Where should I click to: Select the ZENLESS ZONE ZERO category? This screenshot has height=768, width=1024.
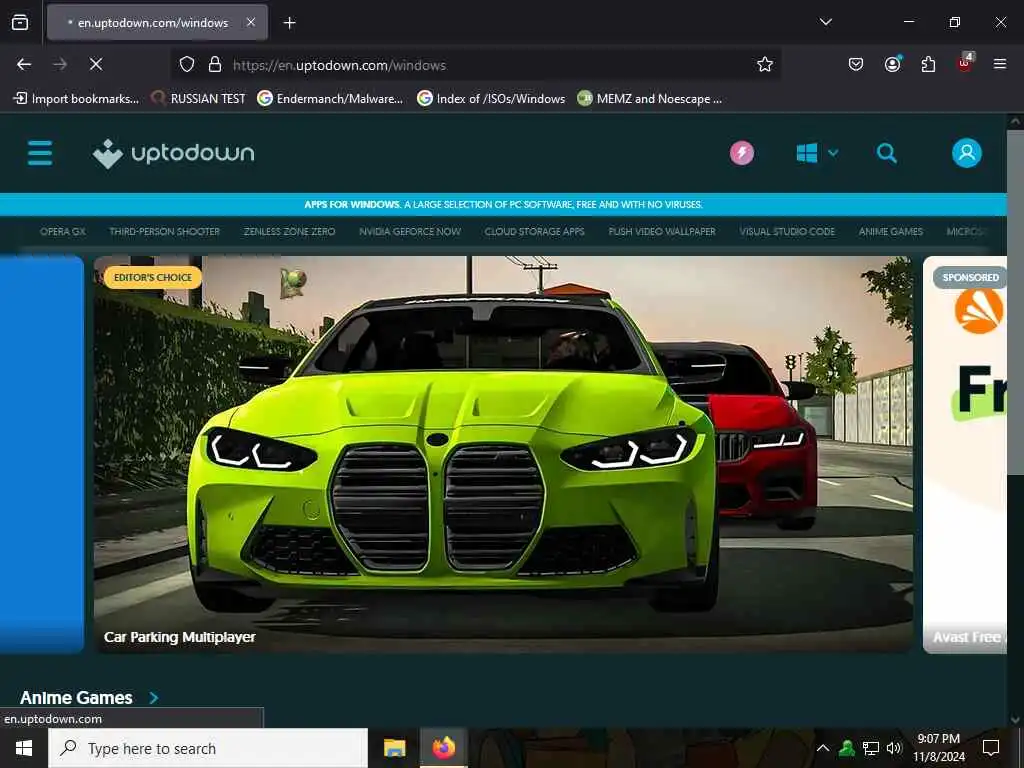pyautogui.click(x=289, y=231)
